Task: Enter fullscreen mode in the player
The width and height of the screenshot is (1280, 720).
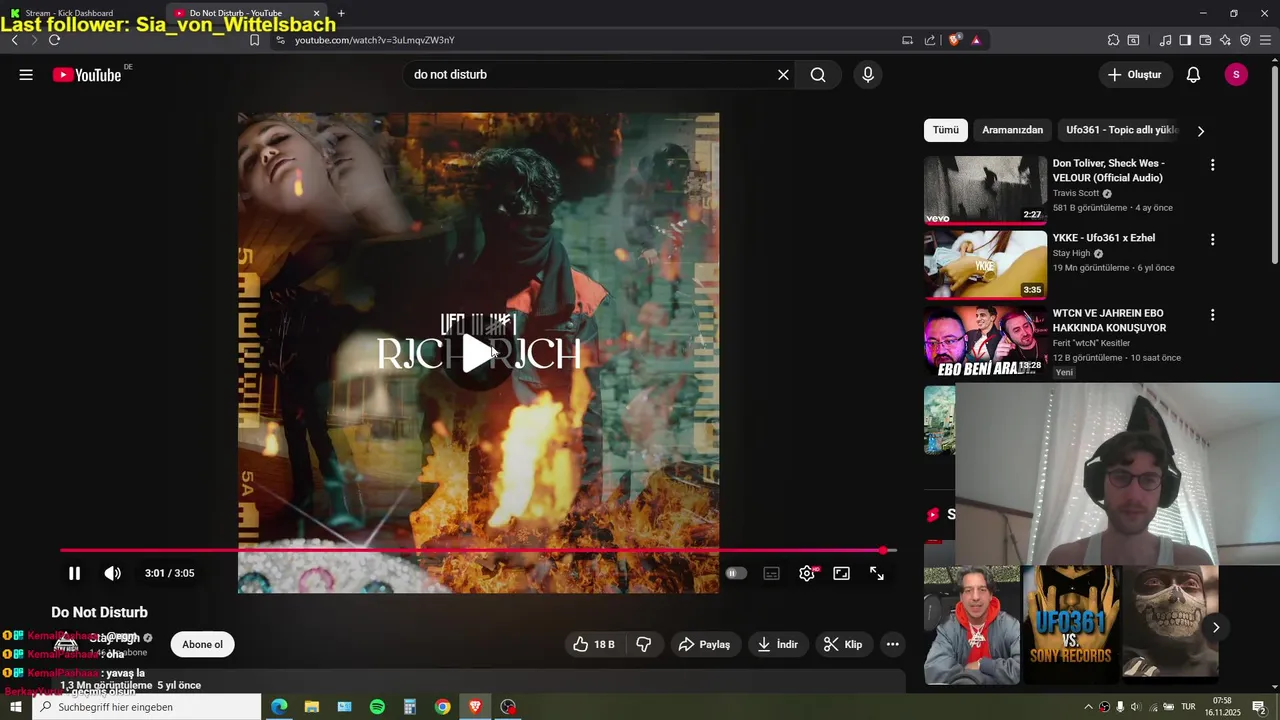Action: click(877, 573)
